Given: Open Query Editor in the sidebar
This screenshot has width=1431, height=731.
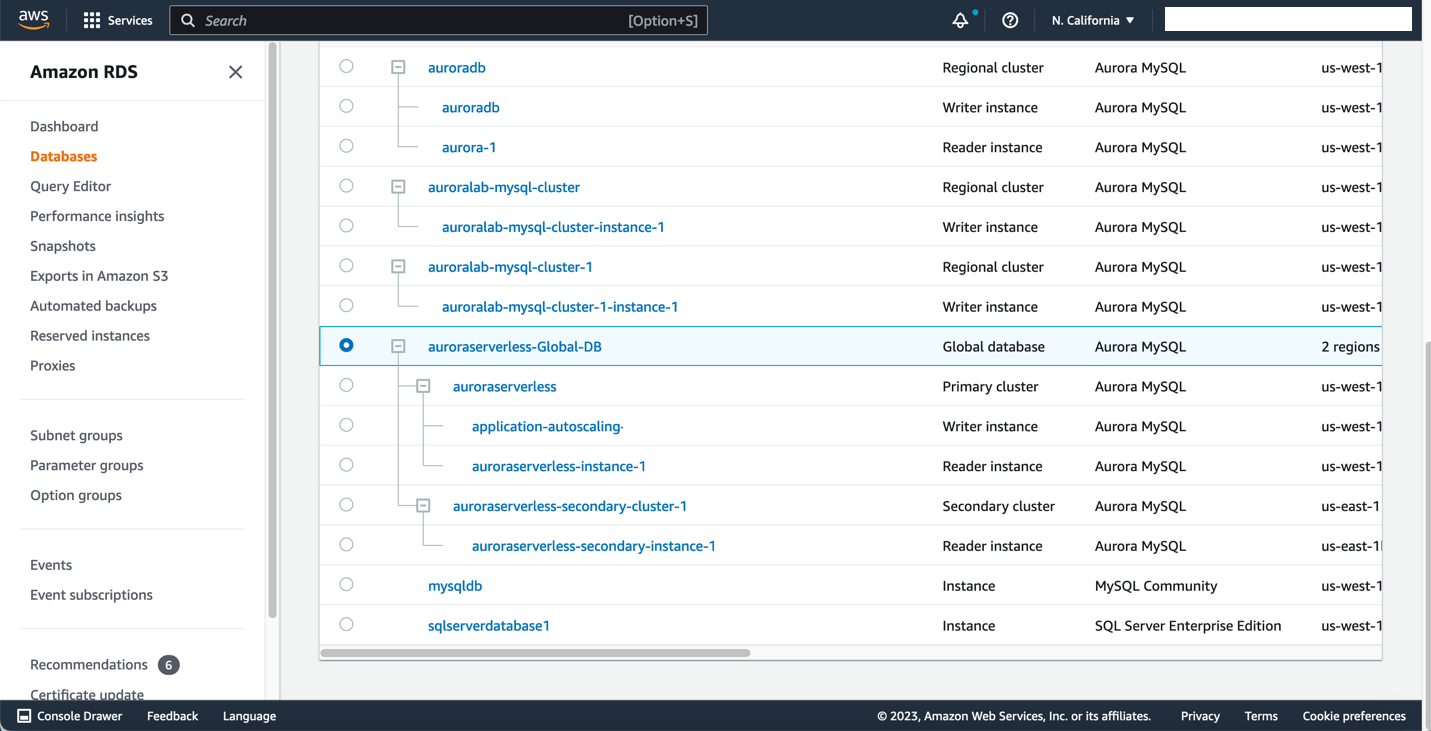Looking at the screenshot, I should click(x=70, y=186).
